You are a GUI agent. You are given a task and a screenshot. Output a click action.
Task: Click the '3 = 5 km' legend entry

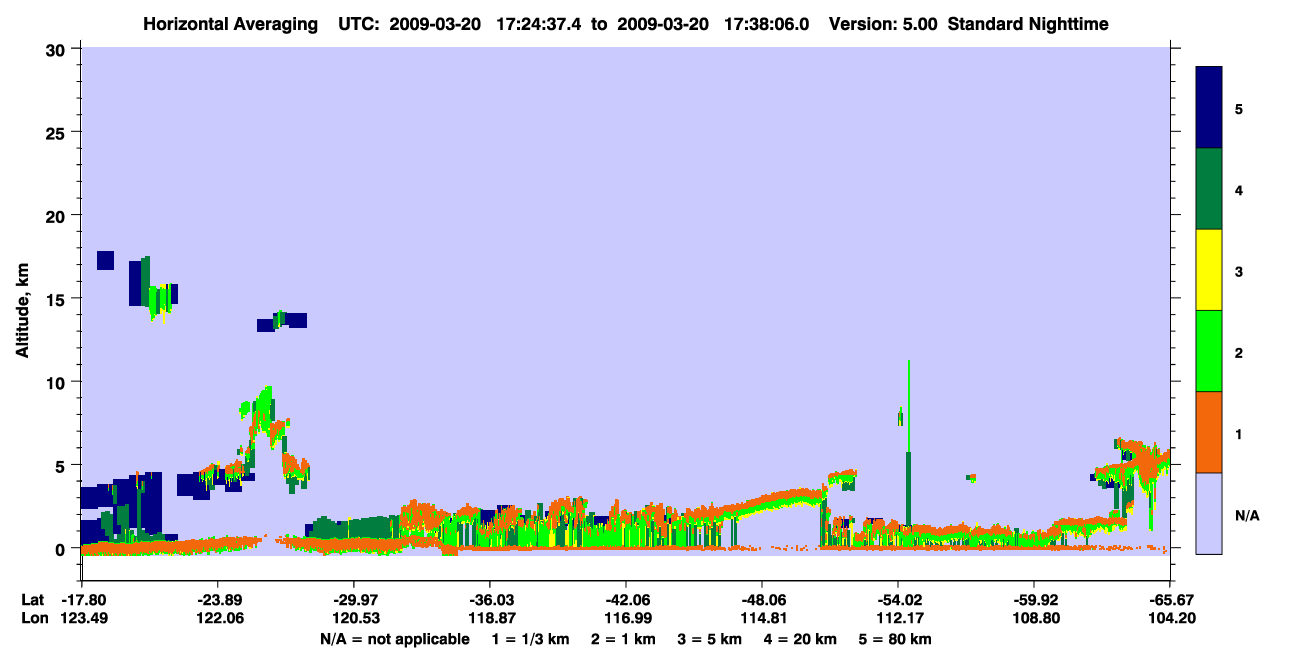pos(709,639)
